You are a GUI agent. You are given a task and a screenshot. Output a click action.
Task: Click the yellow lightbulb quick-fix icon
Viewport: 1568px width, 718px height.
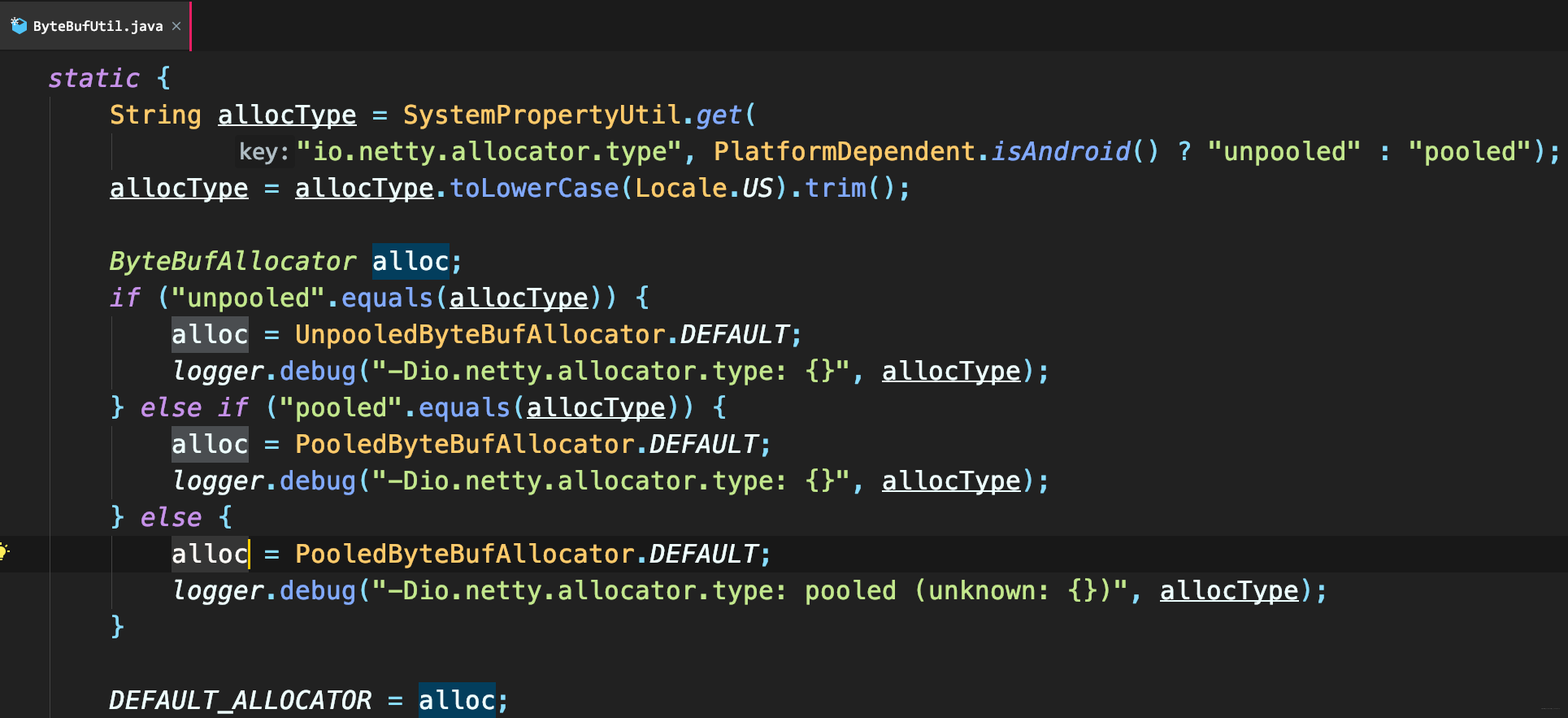point(5,552)
